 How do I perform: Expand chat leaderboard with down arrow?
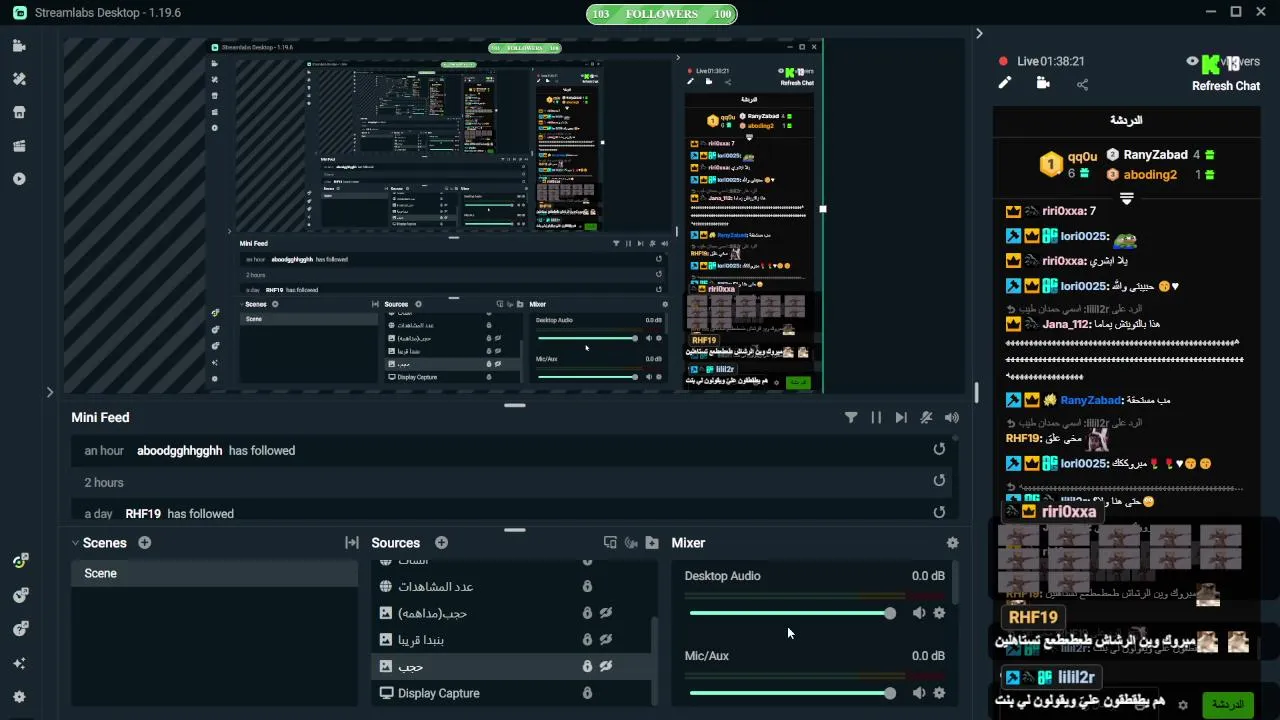click(1126, 199)
